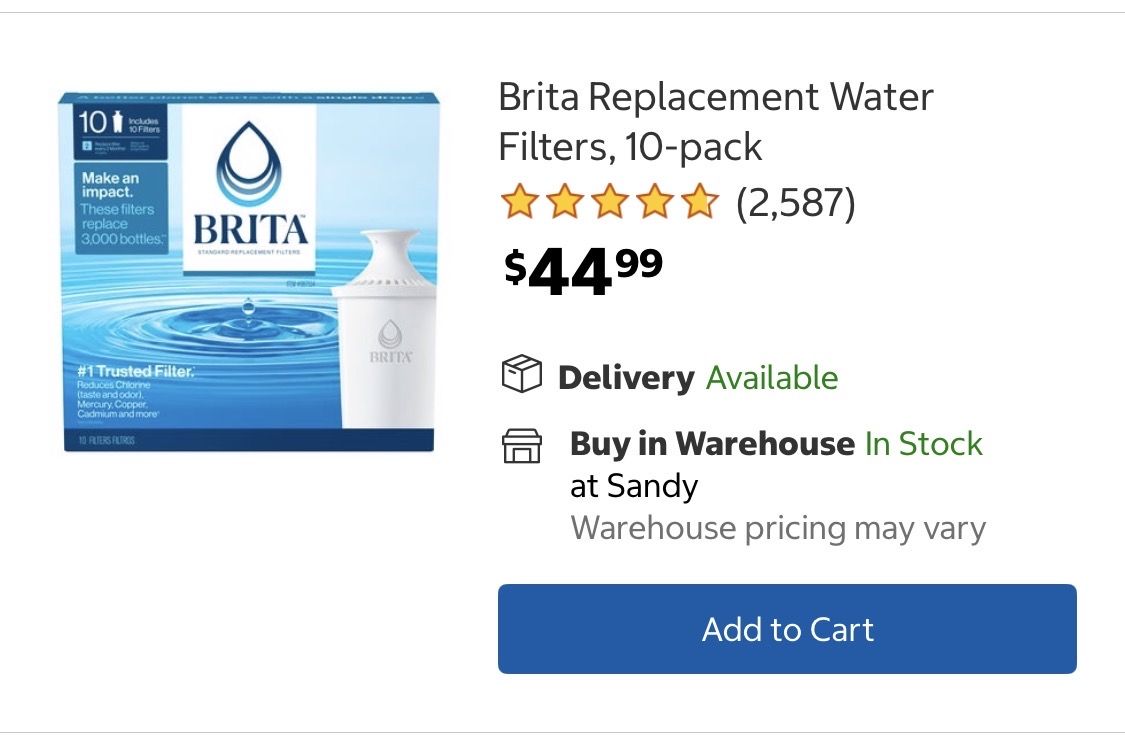
Task: Click the green Available delivery status
Action: coord(772,378)
